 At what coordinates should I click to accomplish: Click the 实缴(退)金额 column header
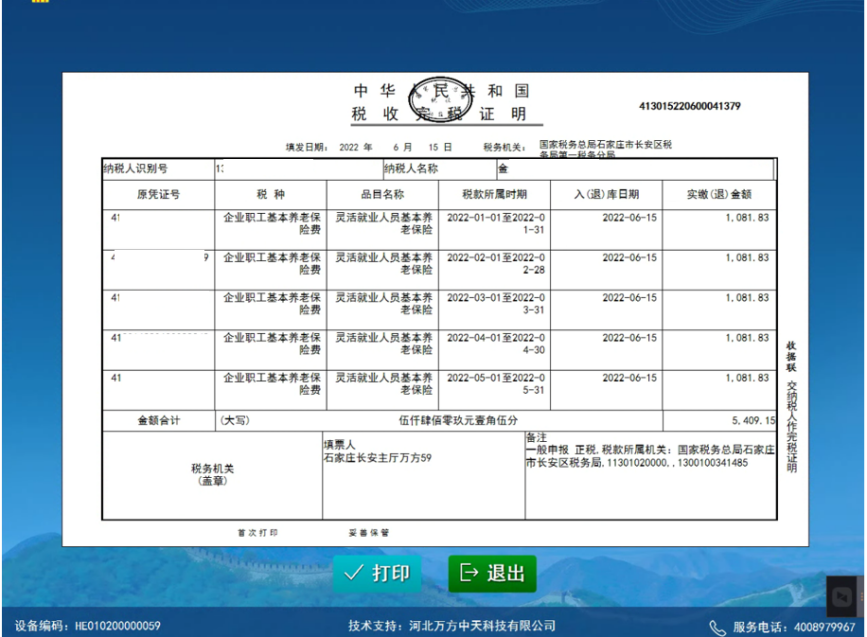(718, 194)
